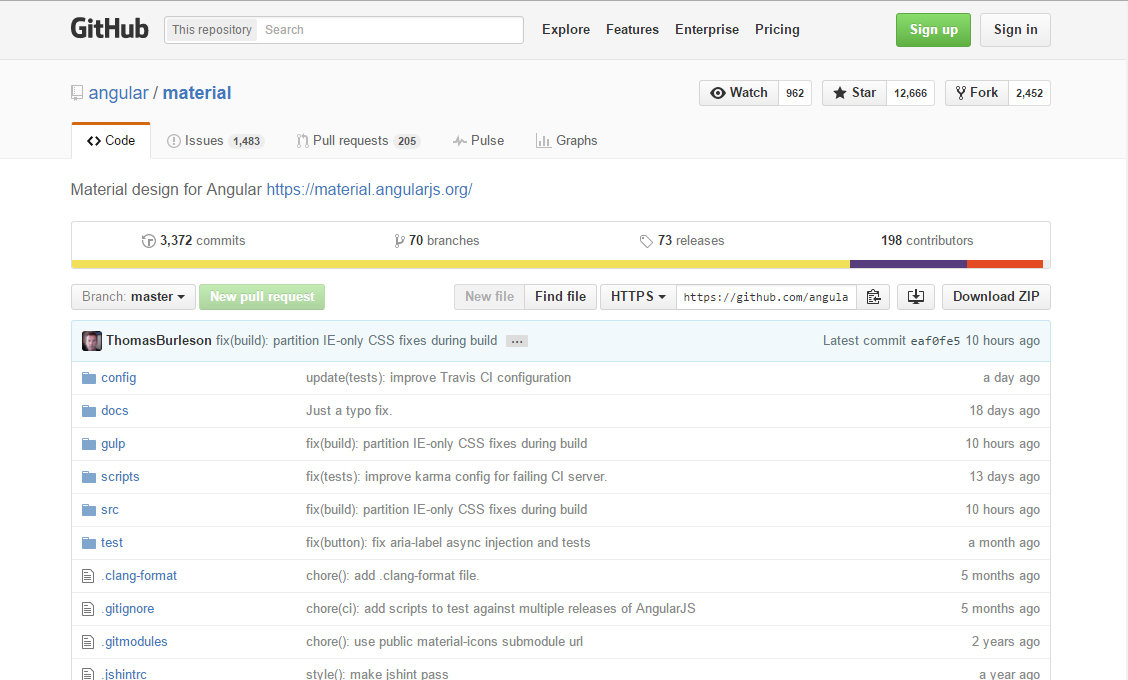This screenshot has height=680, width=1128.
Task: Switch to the Code tab
Action: [111, 140]
